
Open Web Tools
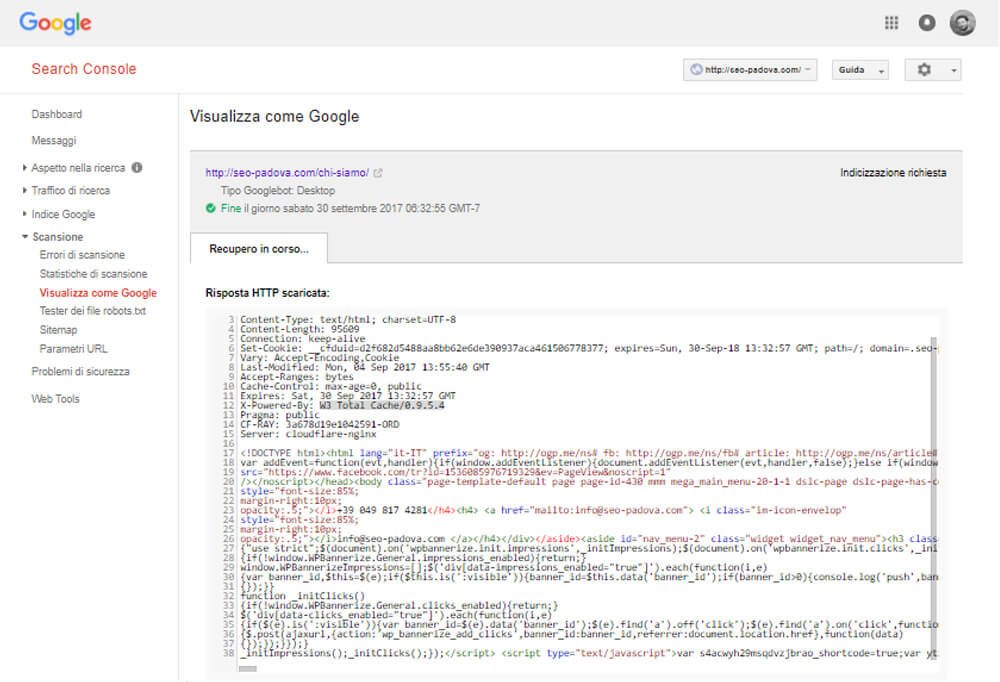click(55, 399)
